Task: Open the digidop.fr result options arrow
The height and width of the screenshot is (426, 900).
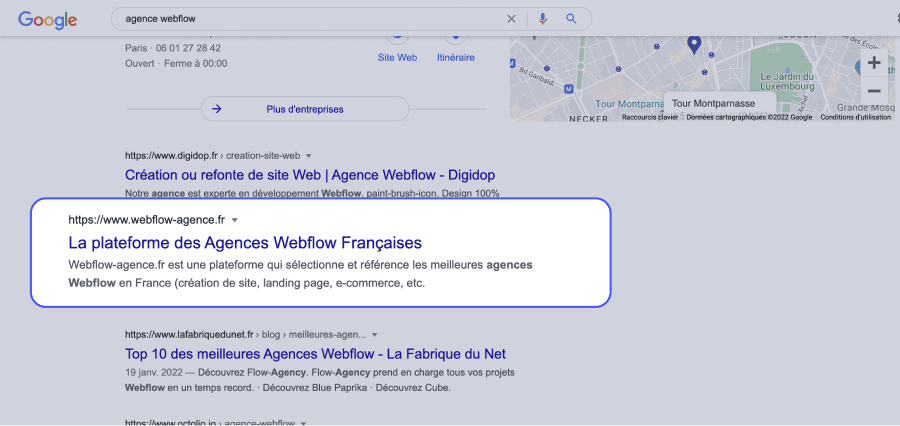Action: click(308, 156)
